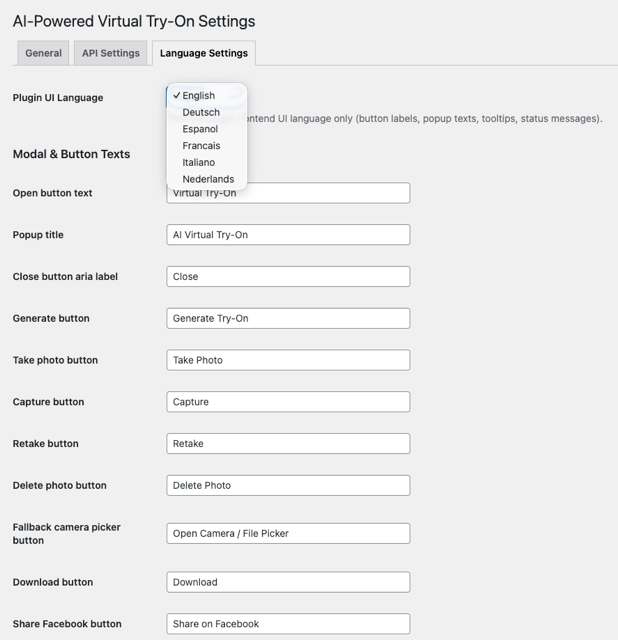Click the Take photo button label
The height and width of the screenshot is (640, 618).
pyautogui.click(x=55, y=360)
